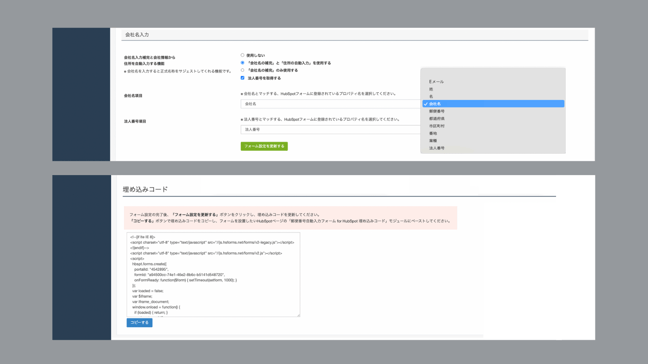Select 会社名の補完 のみ使用する radio option
Viewport: 648px width, 364px height.
pyautogui.click(x=243, y=70)
